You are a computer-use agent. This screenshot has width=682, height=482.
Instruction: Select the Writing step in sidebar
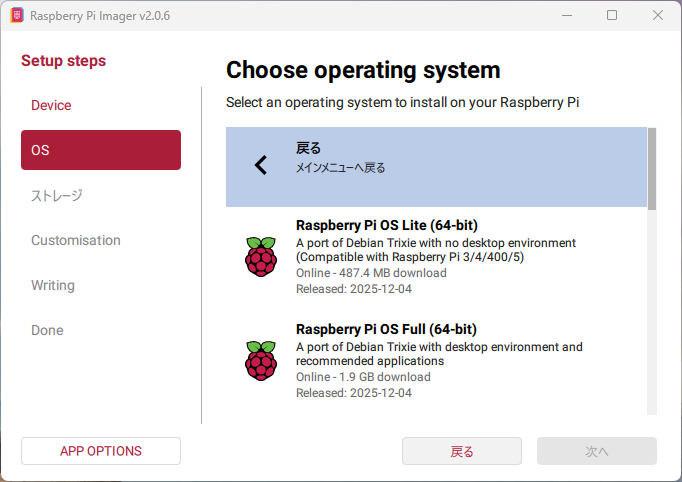(53, 285)
